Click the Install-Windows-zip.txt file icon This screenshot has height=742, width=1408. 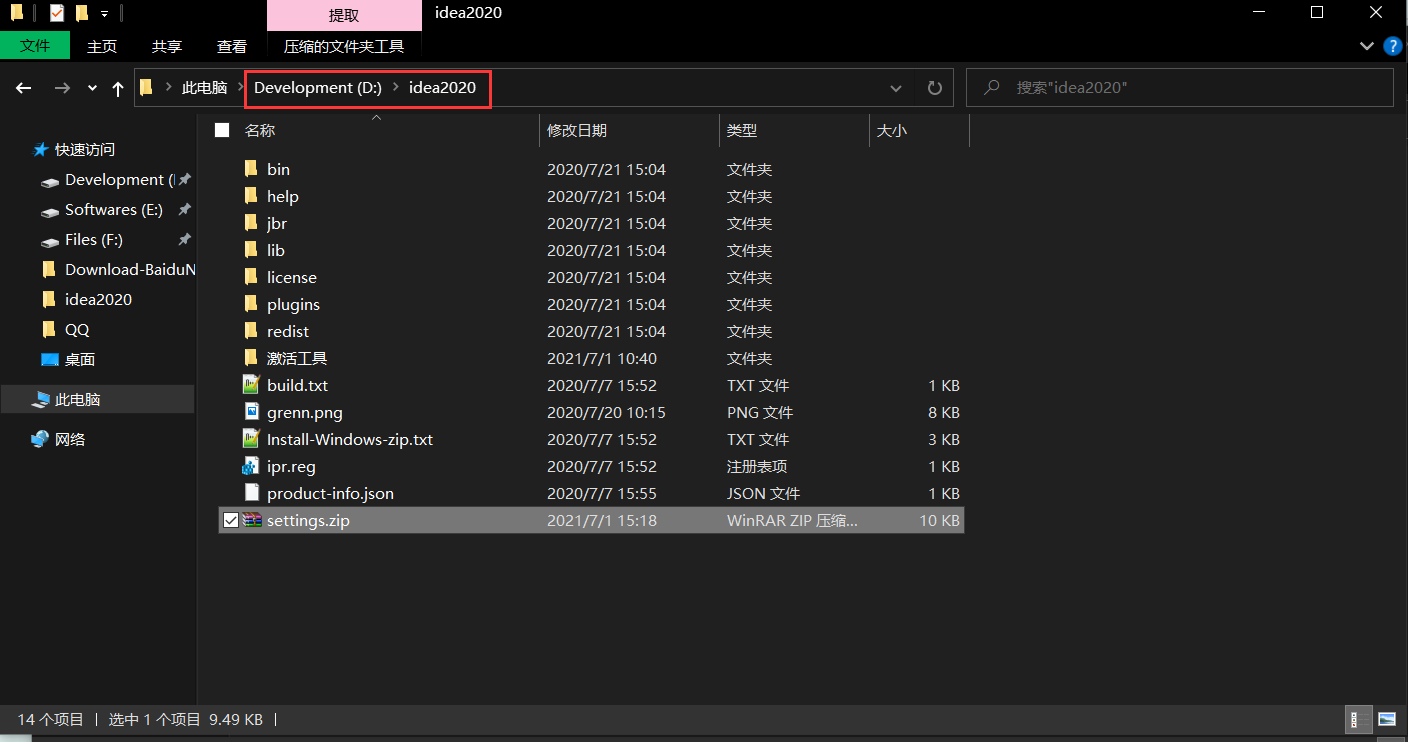point(251,439)
